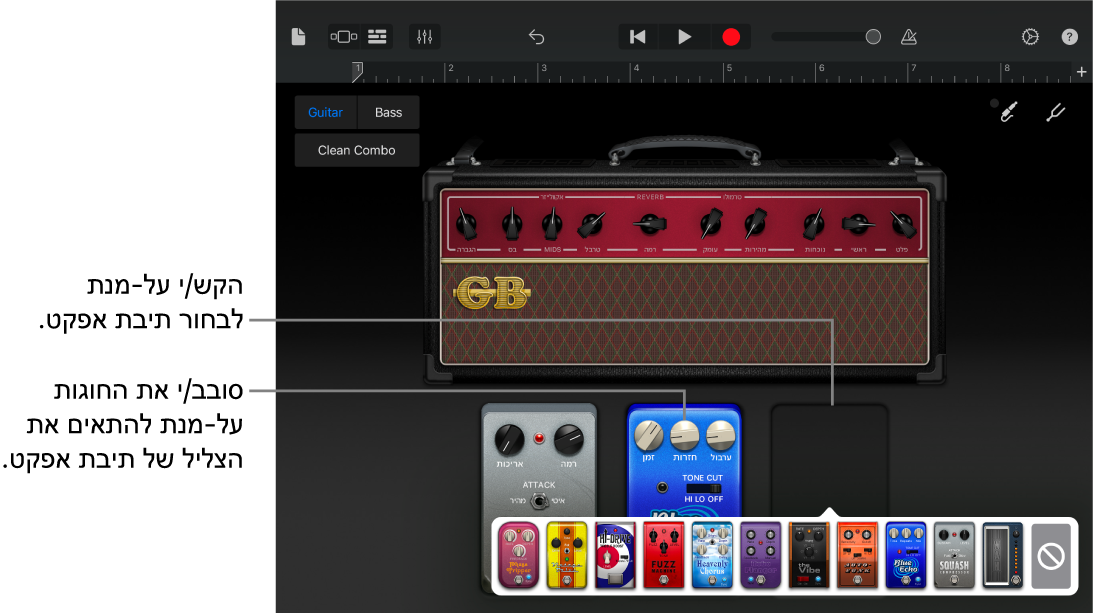Open the Help question mark
This screenshot has width=1093, height=614.
click(x=1069, y=37)
